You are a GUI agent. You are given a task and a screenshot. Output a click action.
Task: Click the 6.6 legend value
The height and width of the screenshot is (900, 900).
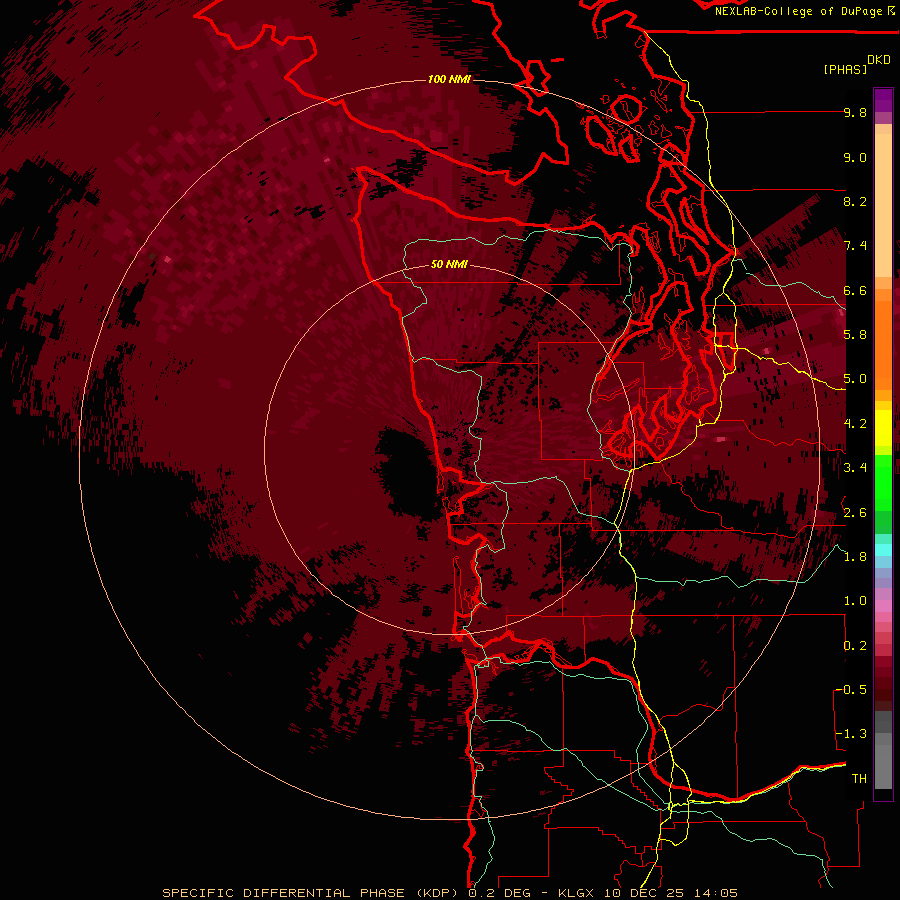(x=855, y=290)
